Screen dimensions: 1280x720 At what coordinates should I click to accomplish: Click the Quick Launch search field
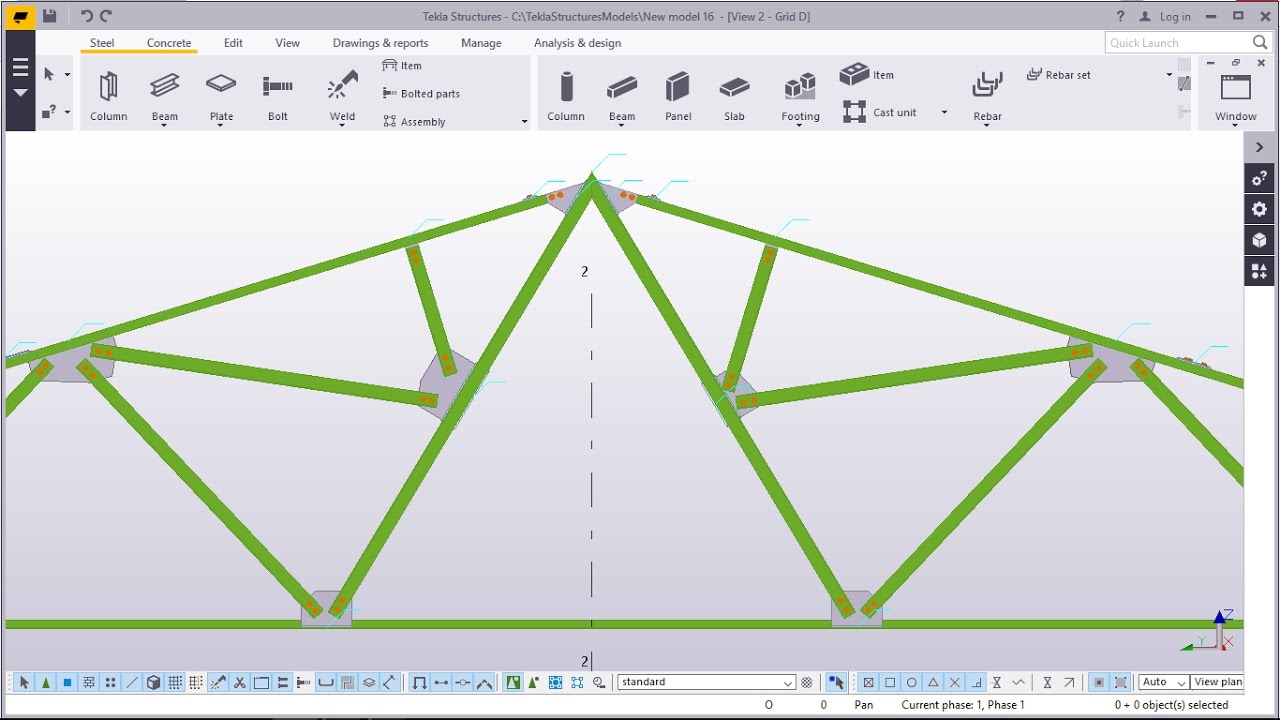point(1188,42)
